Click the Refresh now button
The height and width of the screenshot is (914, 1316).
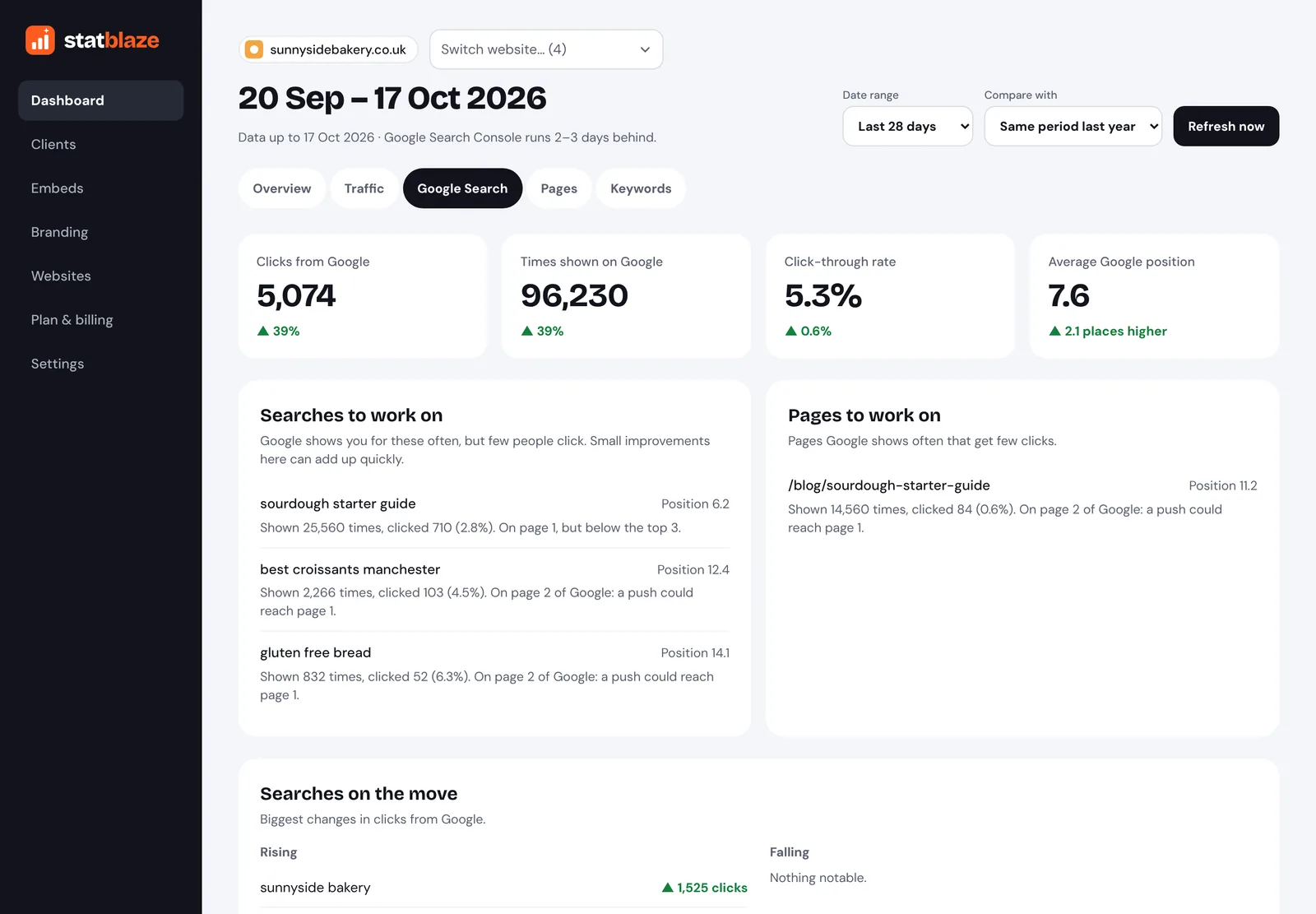(x=1226, y=126)
